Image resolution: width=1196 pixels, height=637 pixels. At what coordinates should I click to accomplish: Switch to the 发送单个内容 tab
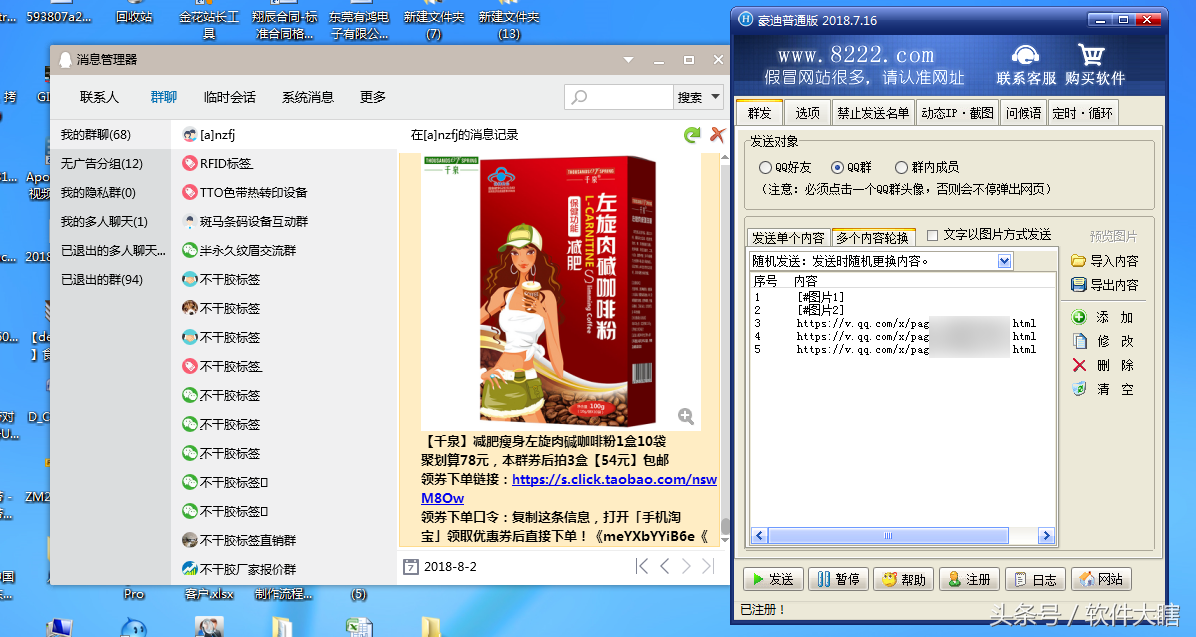pyautogui.click(x=788, y=237)
